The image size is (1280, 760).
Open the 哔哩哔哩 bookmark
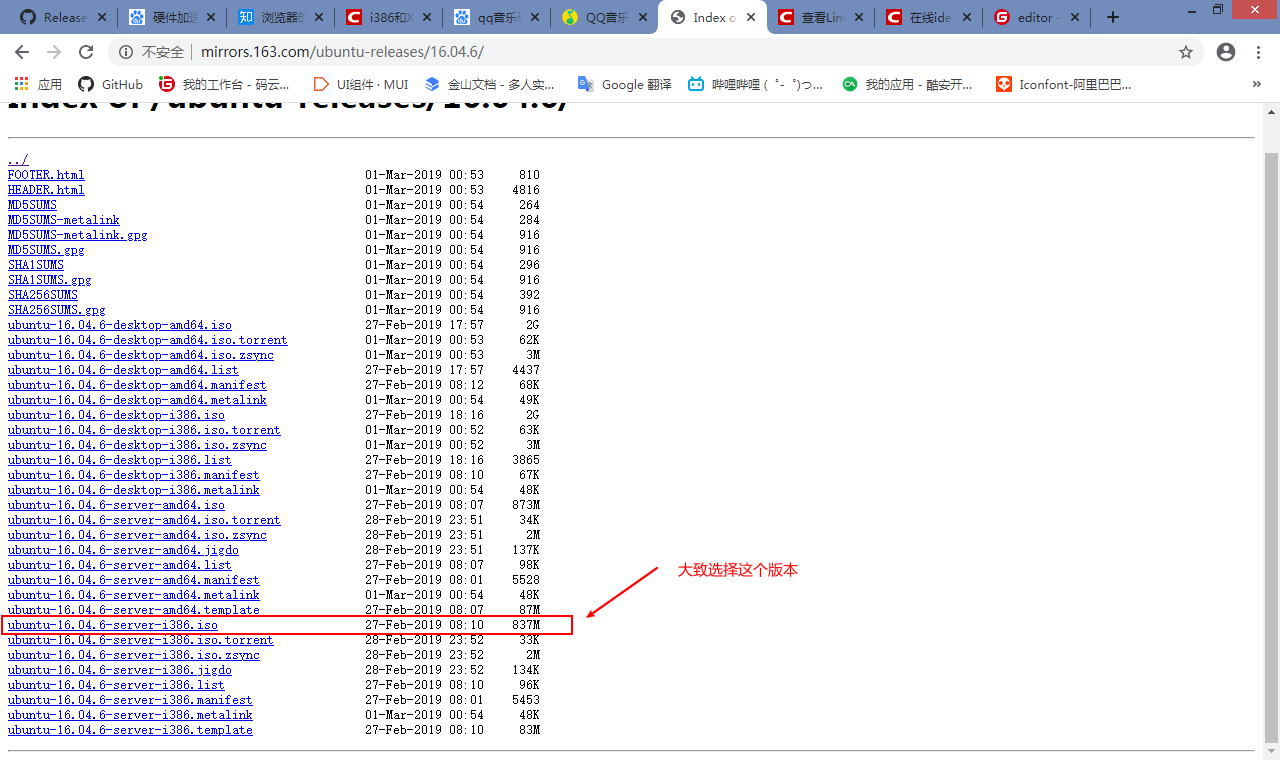pyautogui.click(x=756, y=84)
